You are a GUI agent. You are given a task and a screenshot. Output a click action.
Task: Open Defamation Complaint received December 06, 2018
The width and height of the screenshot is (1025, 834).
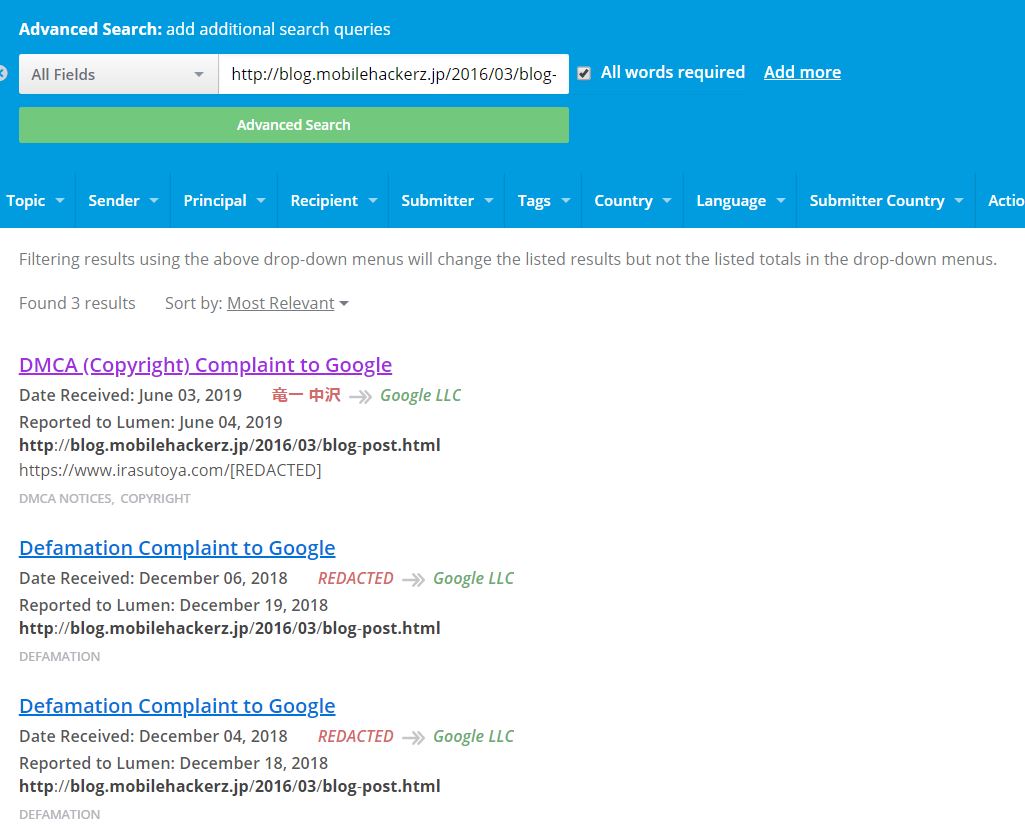(x=177, y=548)
